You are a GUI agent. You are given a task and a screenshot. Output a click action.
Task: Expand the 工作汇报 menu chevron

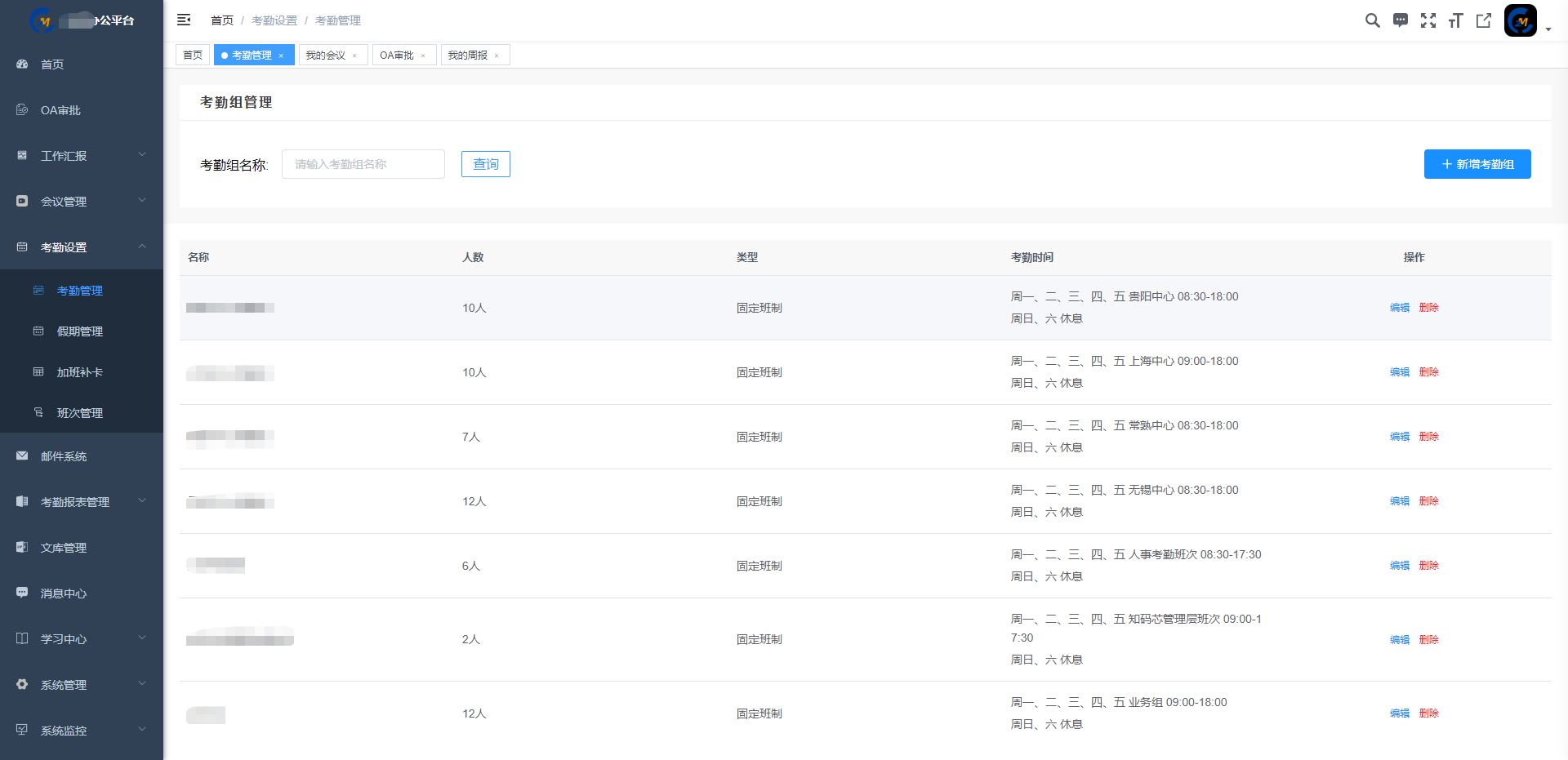tap(142, 154)
